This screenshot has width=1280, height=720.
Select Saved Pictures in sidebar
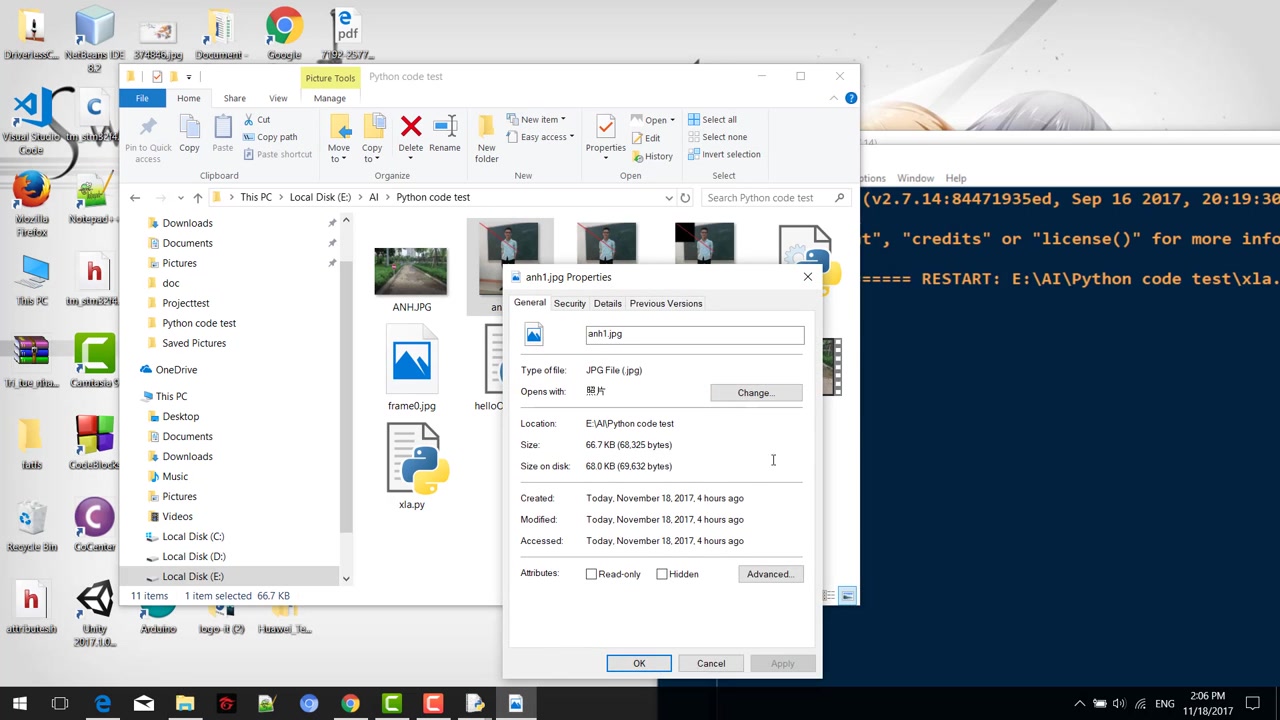click(x=194, y=343)
